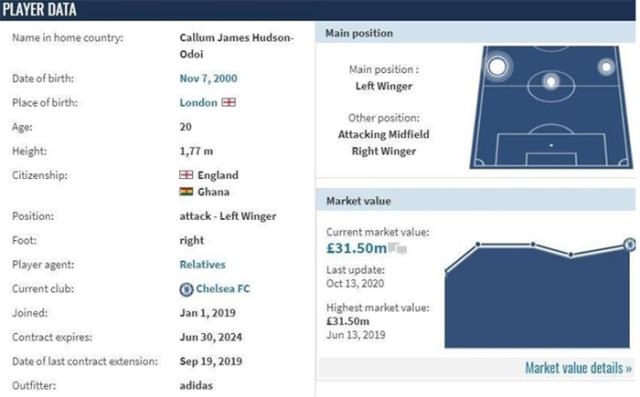
Task: Open the Relatives player agent link
Action: [x=202, y=264]
